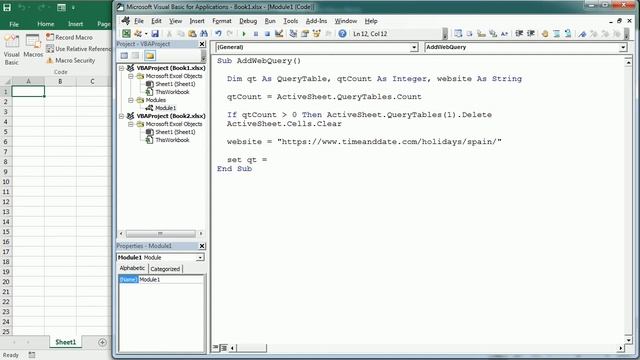Viewport: 640px width, 360px height.
Task: Click the horizontal scrollbar in the Project panel
Action: (160, 234)
